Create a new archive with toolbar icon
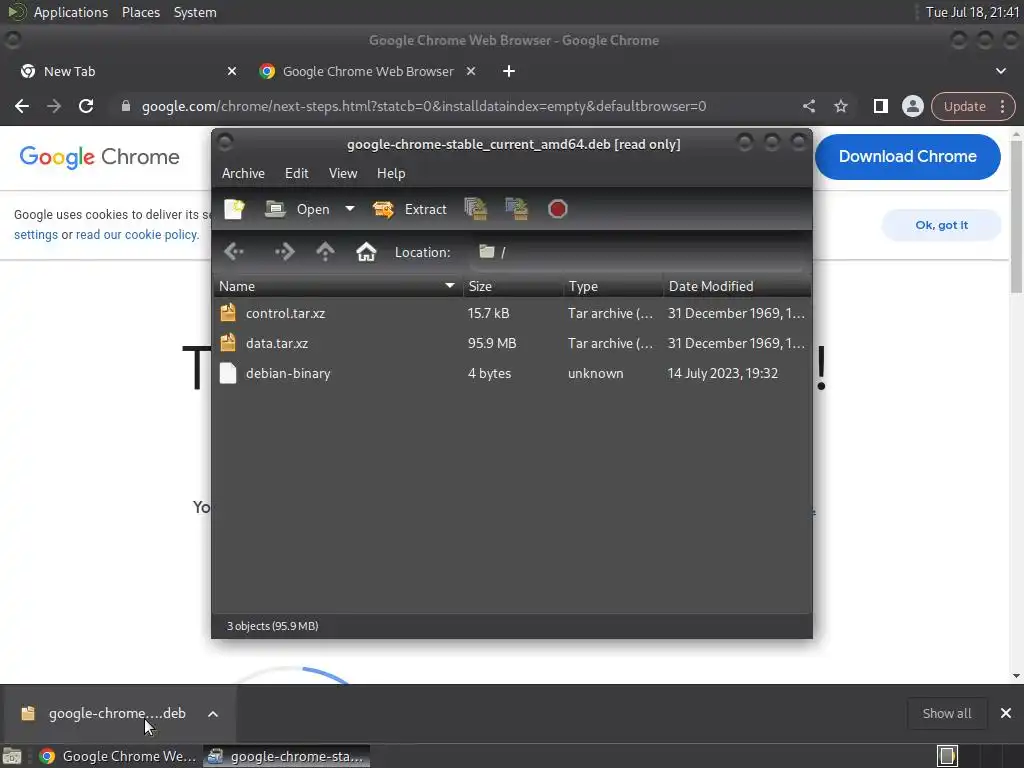Screen dimensions: 1024x768 coord(234,209)
